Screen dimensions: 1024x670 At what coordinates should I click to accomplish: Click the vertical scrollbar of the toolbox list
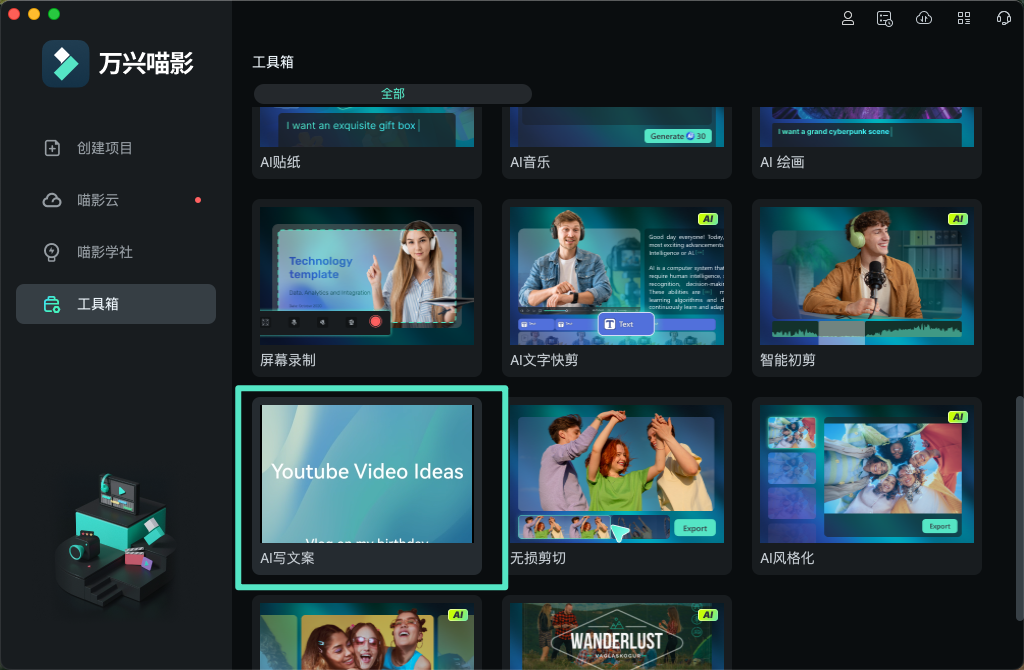tap(1019, 508)
